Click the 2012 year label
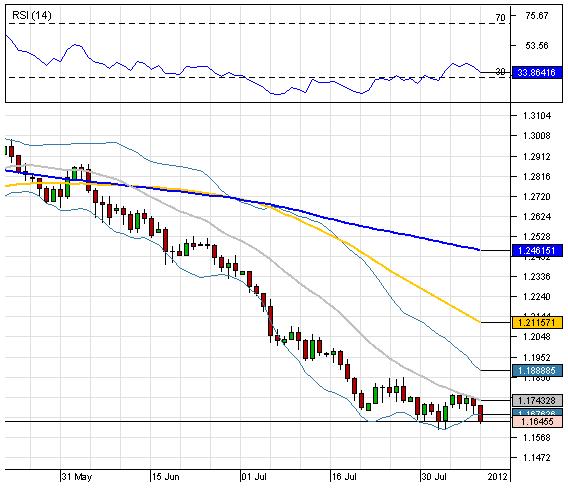This screenshot has height=488, width=568. [498, 477]
